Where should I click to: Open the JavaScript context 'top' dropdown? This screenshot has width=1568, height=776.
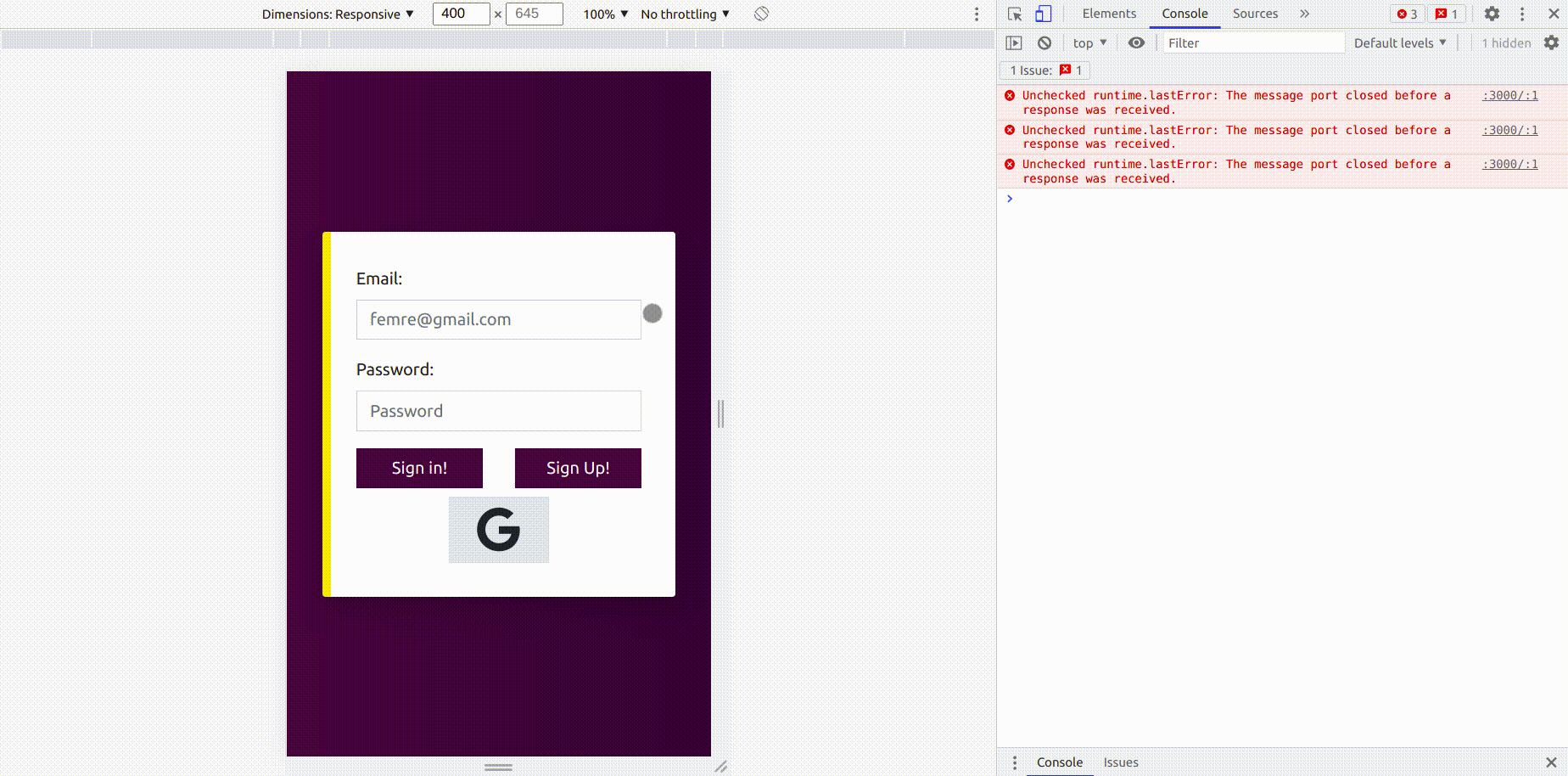[x=1090, y=42]
